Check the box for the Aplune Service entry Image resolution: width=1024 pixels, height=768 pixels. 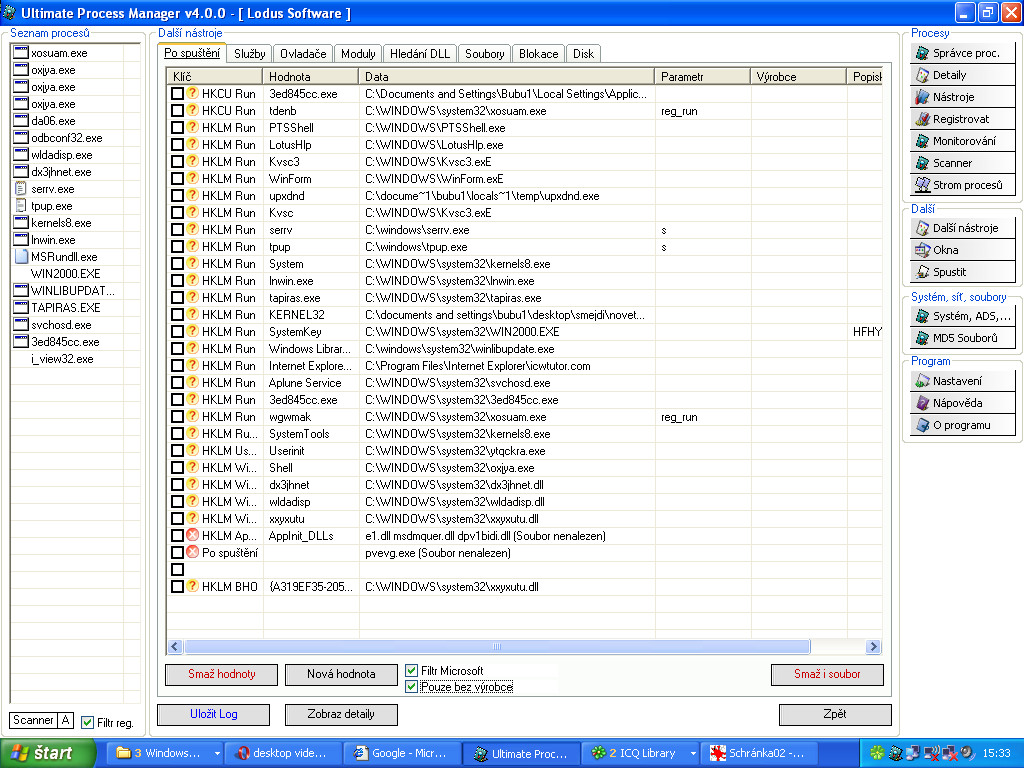click(177, 383)
